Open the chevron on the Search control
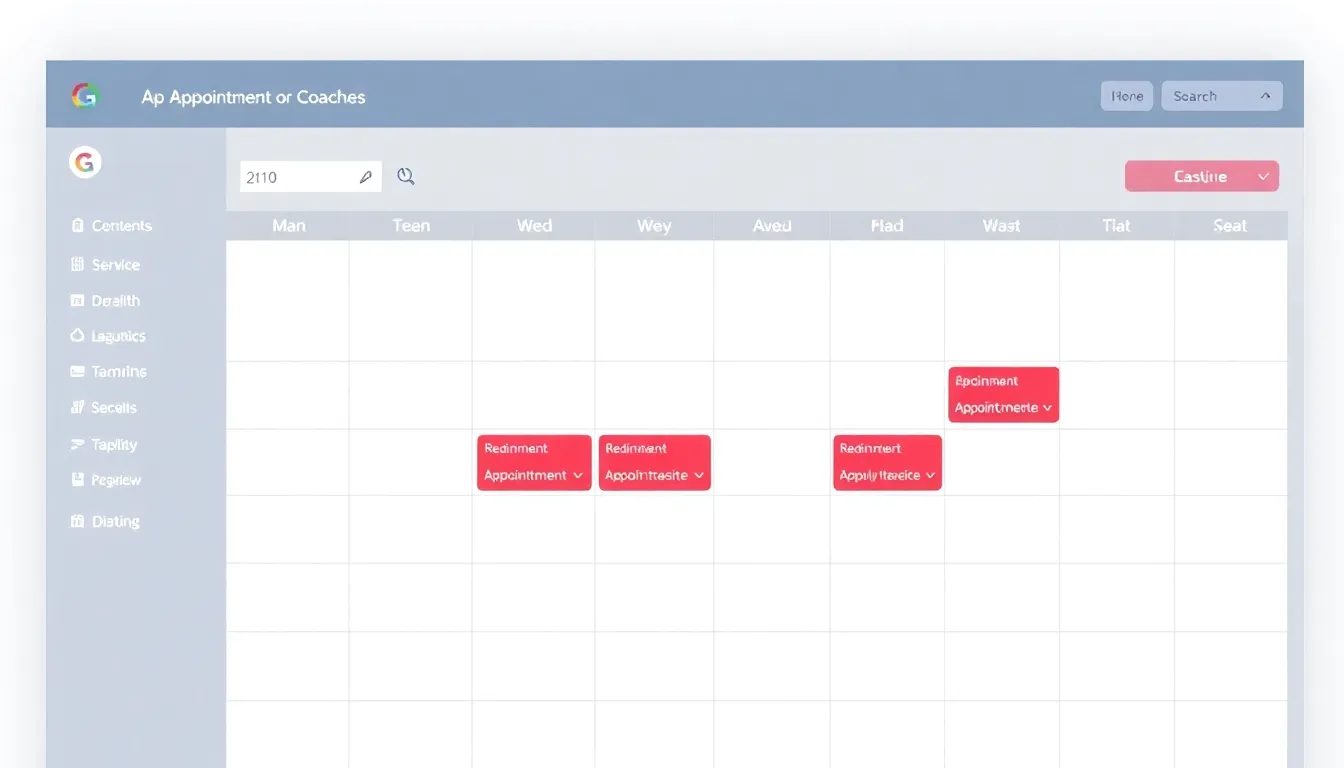This screenshot has height=768, width=1344. [x=1263, y=95]
